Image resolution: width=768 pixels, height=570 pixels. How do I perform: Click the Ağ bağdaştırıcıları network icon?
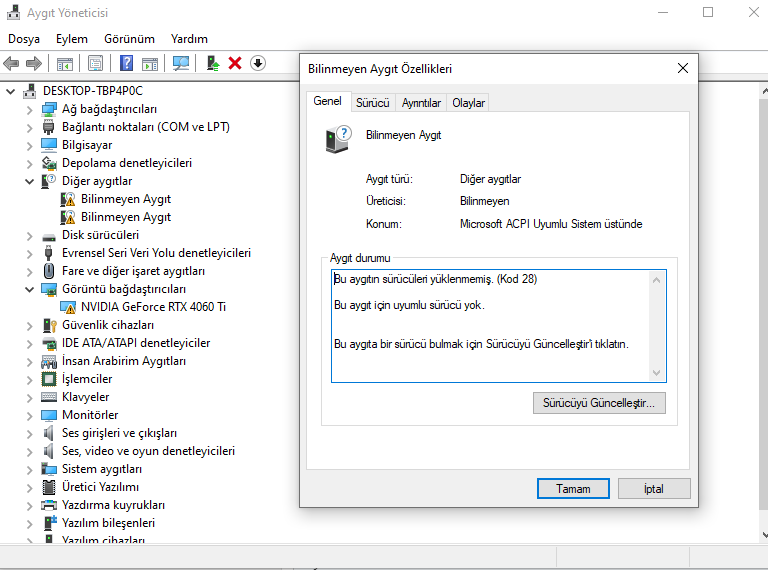[49, 109]
